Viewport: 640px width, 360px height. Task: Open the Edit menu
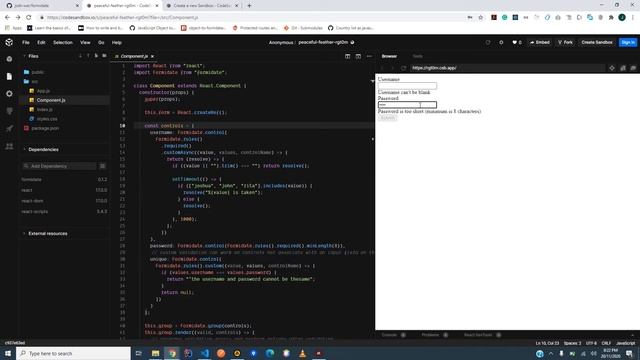(41, 42)
